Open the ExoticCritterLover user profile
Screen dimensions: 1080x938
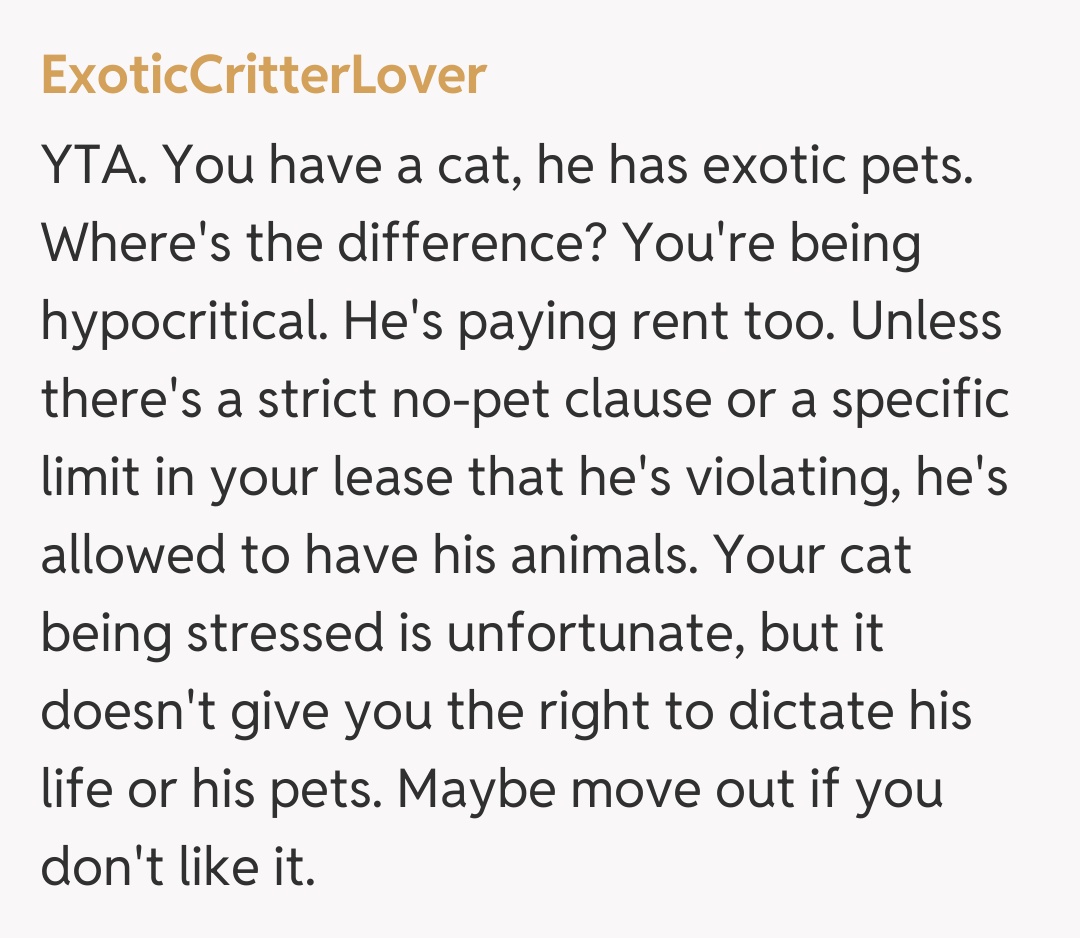(263, 75)
